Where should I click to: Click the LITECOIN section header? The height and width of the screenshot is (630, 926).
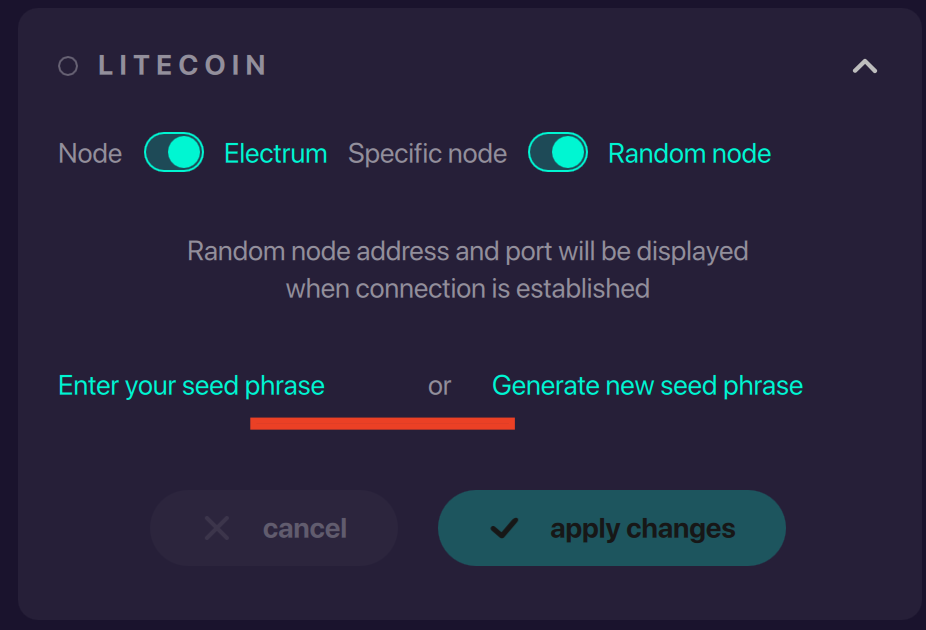click(180, 65)
